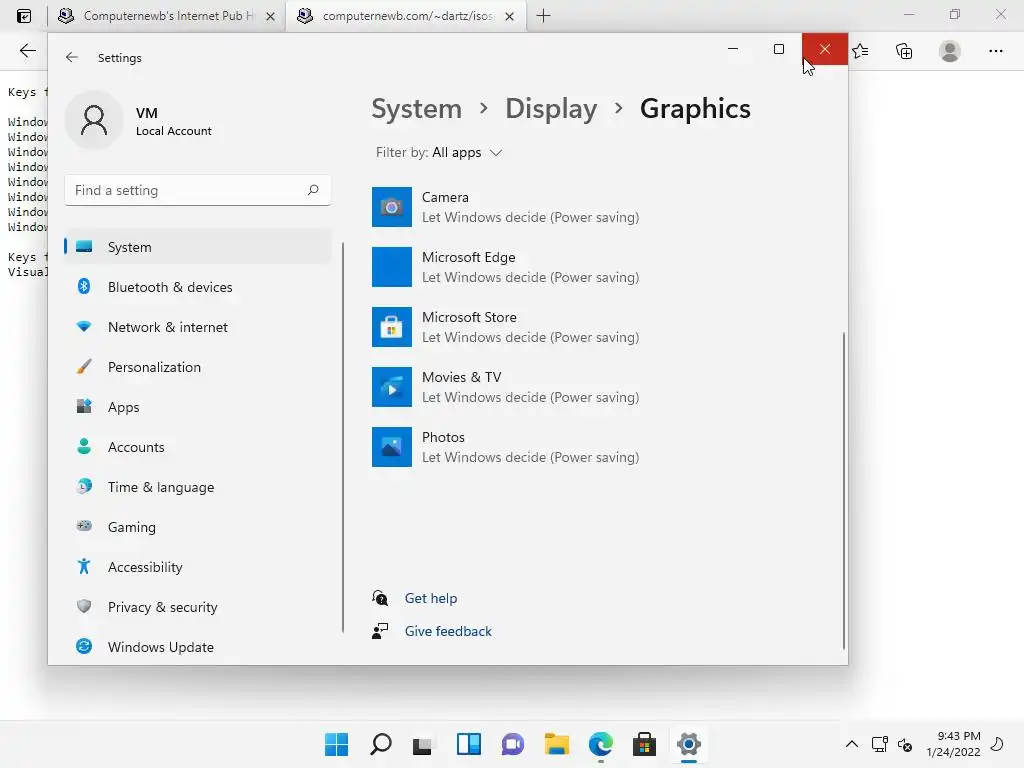
Task: Switch to computernewb.com/~dartz/isos tab
Action: click(404, 16)
